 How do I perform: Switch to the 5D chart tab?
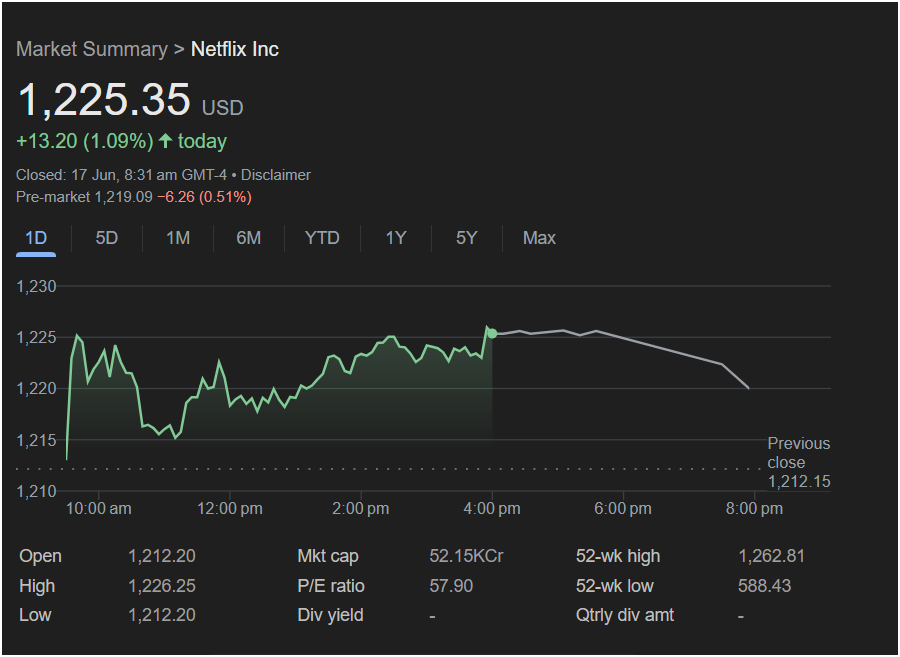click(107, 238)
